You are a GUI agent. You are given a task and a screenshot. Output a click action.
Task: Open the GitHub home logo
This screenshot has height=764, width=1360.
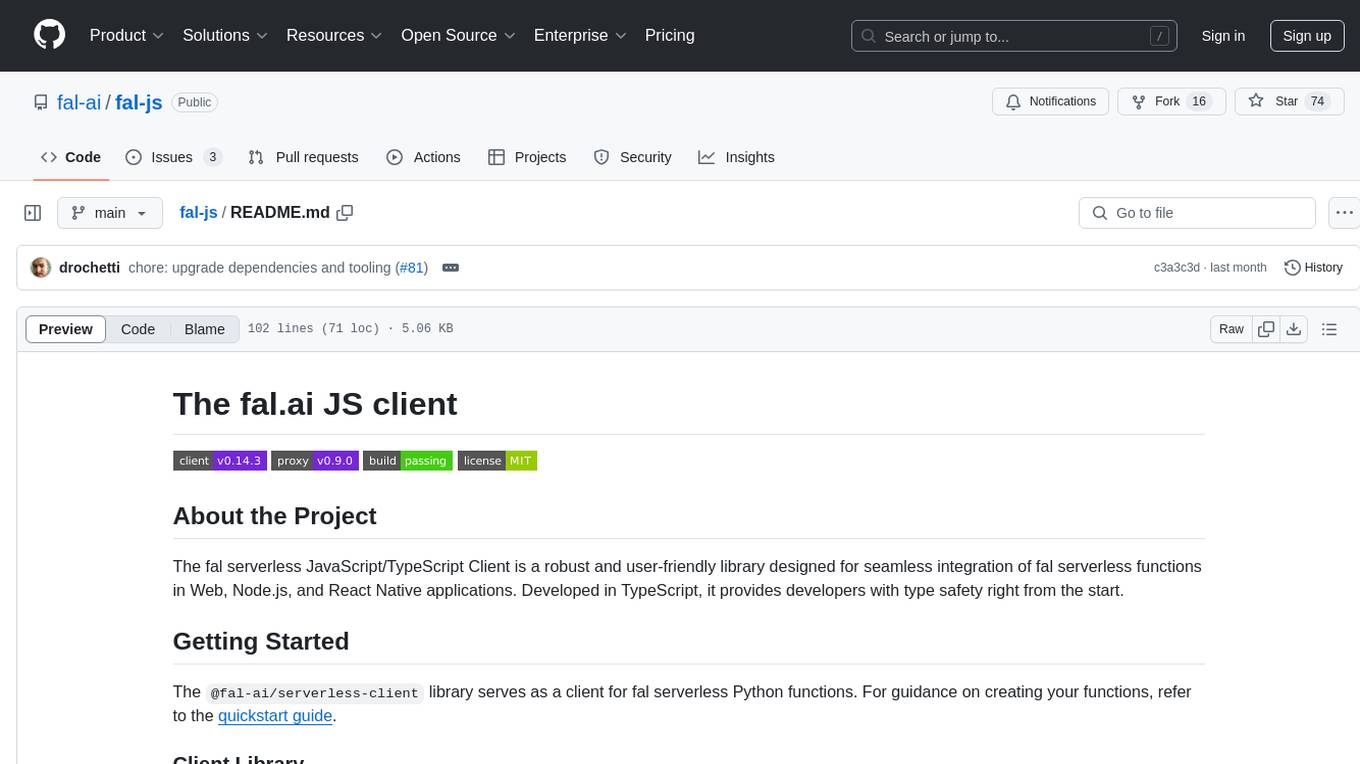(x=49, y=35)
